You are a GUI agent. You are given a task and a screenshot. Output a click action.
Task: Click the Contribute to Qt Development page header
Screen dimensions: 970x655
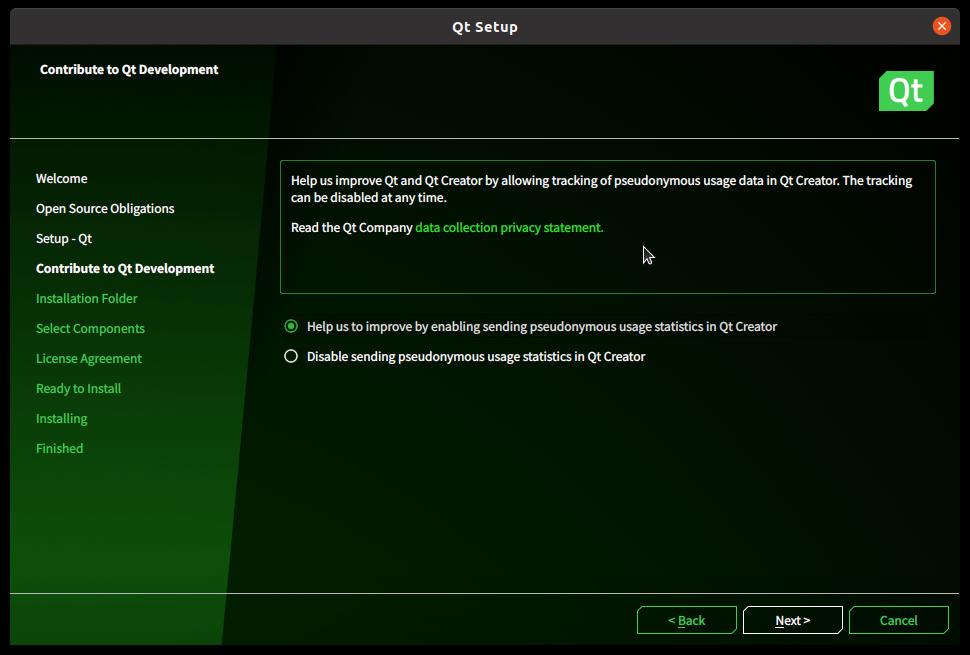coord(129,69)
